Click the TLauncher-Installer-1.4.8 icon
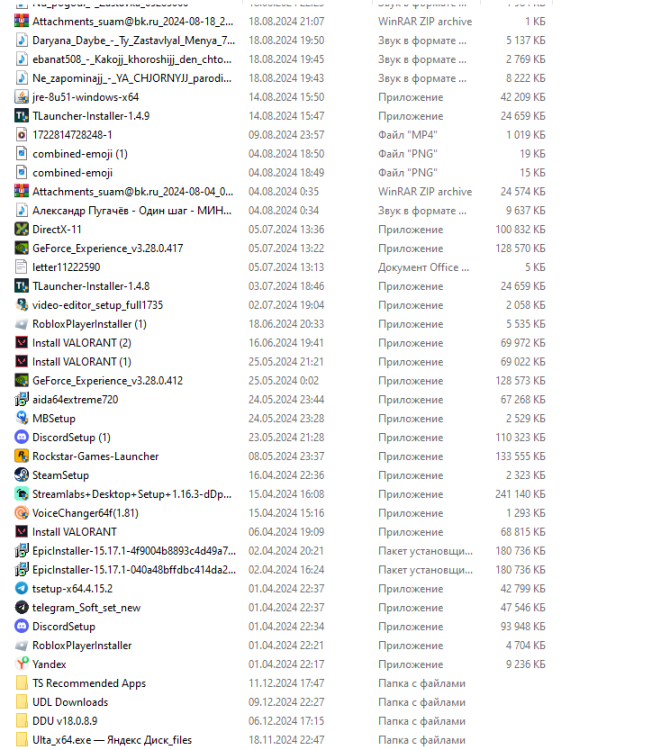670x750 pixels. [x=21, y=286]
